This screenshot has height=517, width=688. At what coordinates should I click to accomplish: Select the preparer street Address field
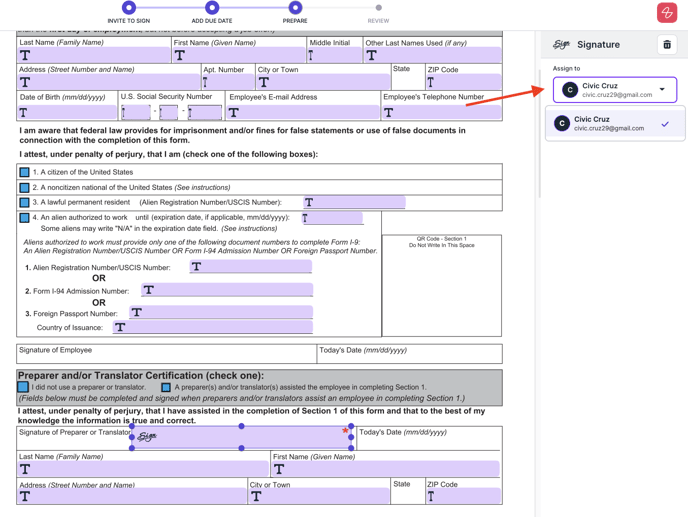tap(132, 496)
